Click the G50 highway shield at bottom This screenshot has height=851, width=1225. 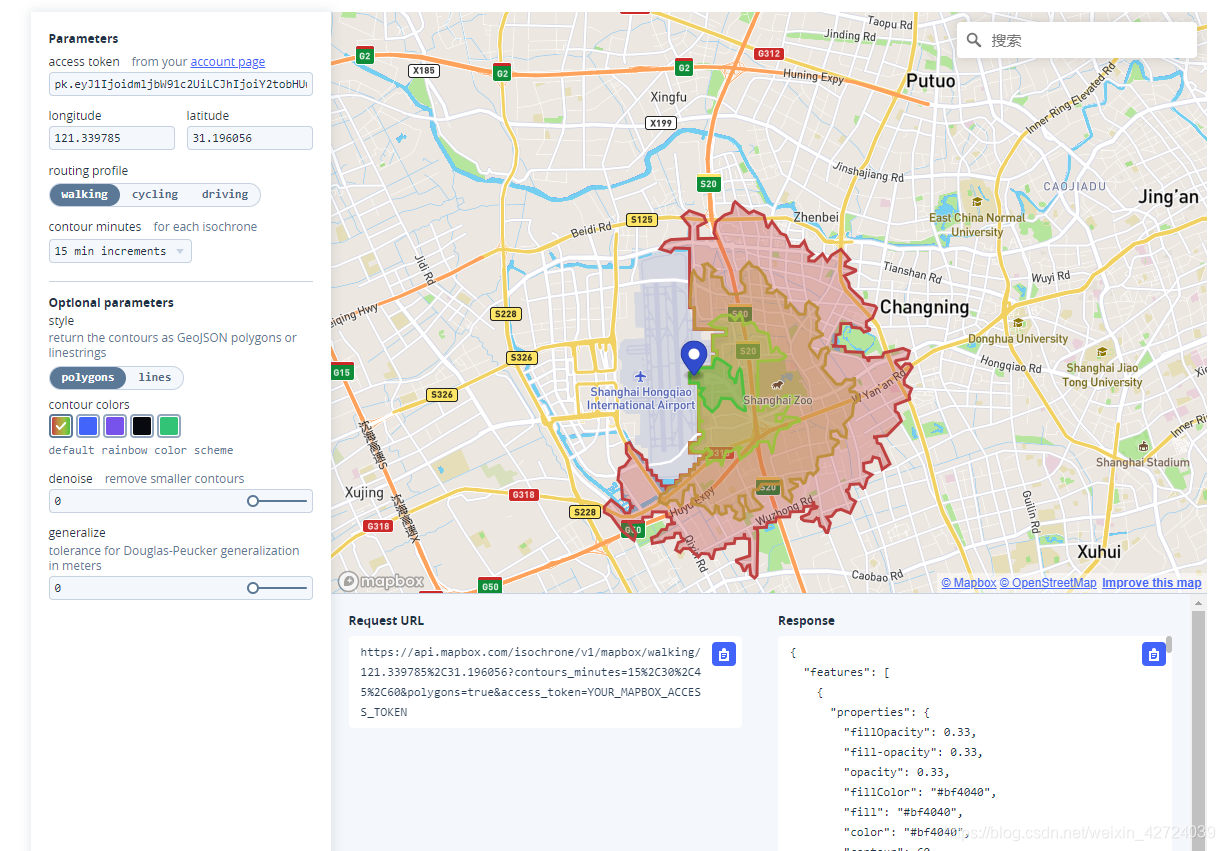tap(489, 586)
